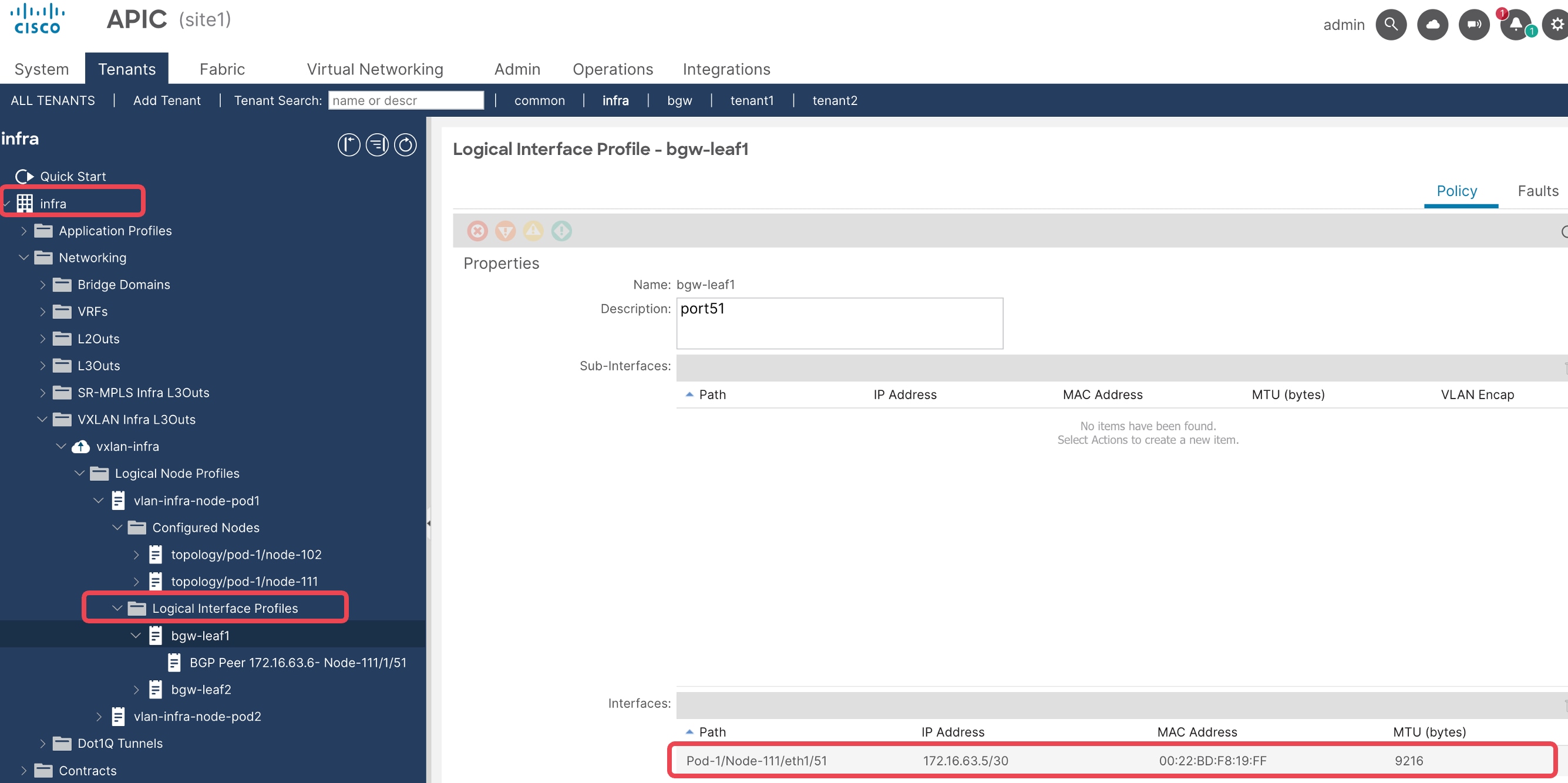This screenshot has width=1568, height=783.
Task: Click the refresh icon in infra panel
Action: pyautogui.click(x=405, y=145)
